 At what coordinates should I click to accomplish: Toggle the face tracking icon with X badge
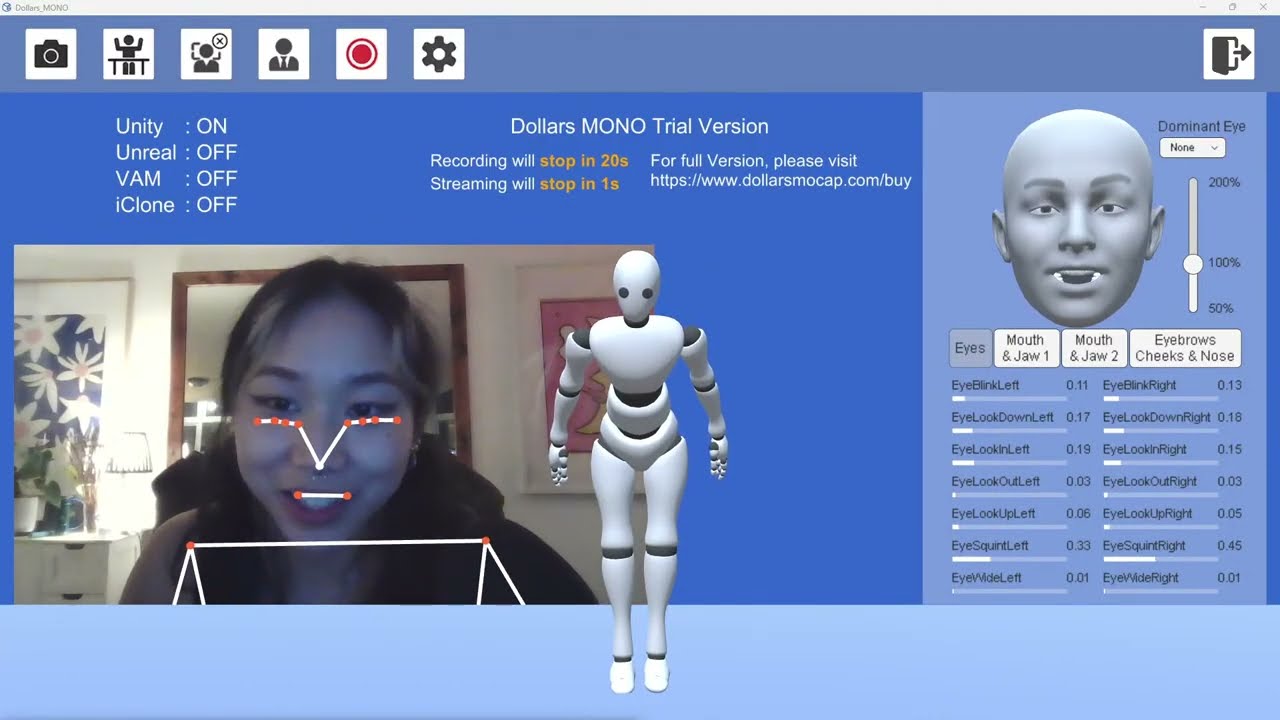click(206, 54)
